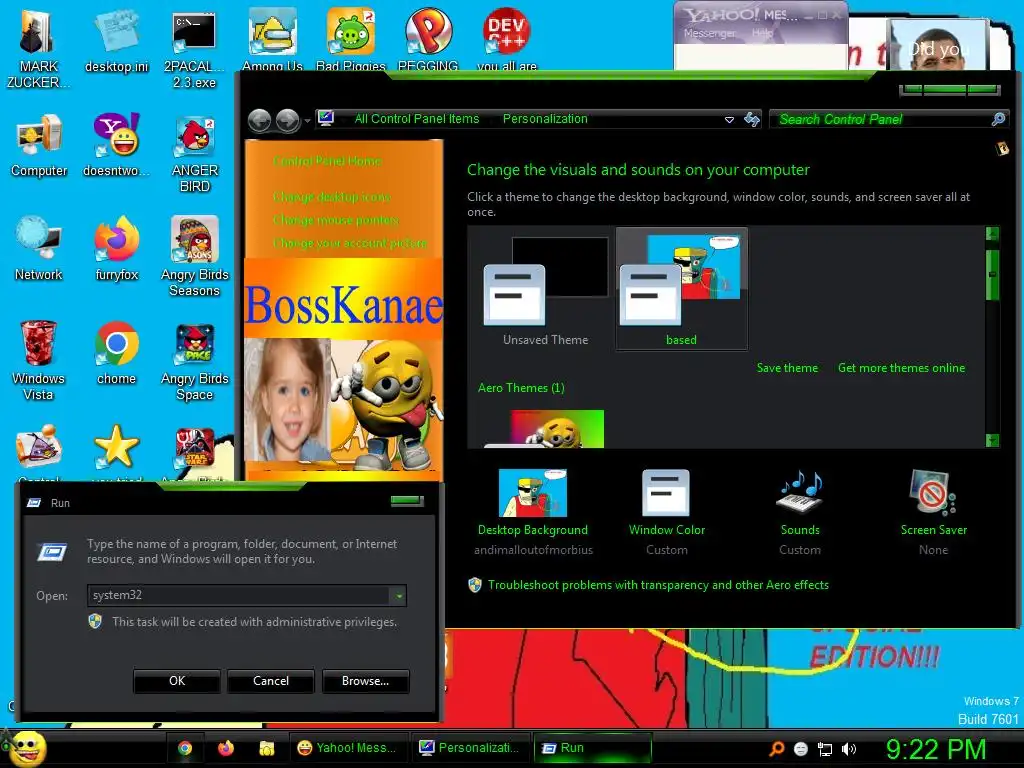This screenshot has height=768, width=1024.
Task: Switch to Run taskbar button
Action: [593, 748]
